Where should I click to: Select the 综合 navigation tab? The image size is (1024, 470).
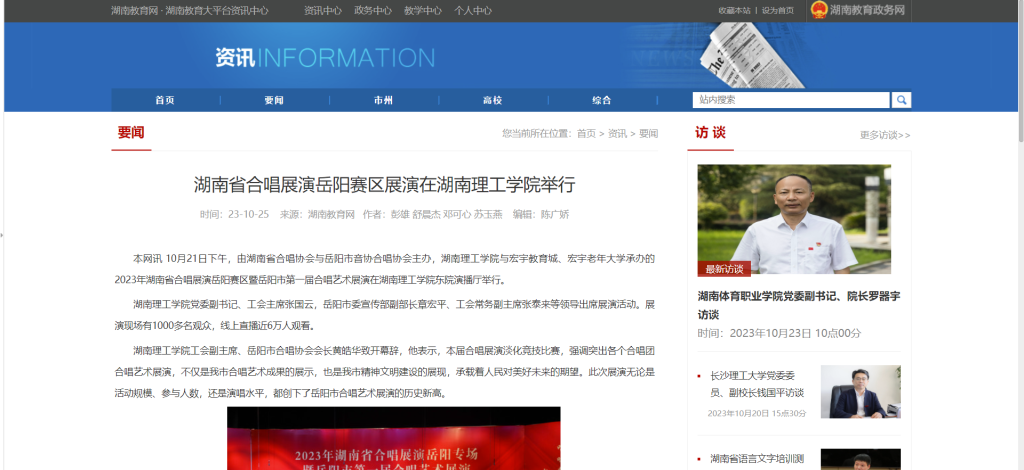tap(601, 100)
